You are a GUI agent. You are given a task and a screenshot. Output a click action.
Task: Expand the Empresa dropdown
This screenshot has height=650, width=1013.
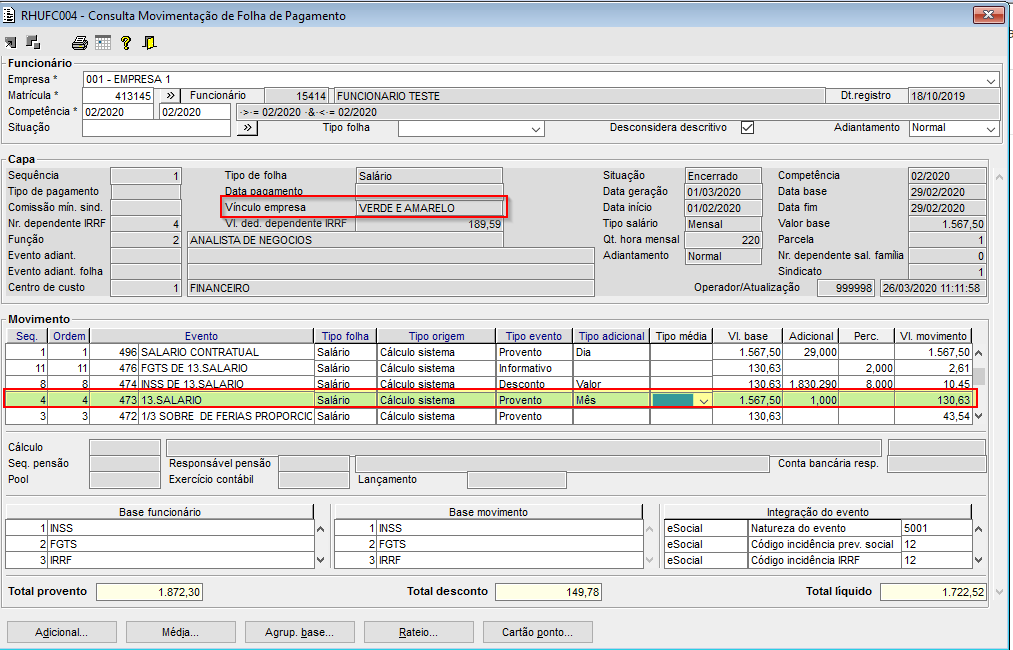pyautogui.click(x=990, y=80)
